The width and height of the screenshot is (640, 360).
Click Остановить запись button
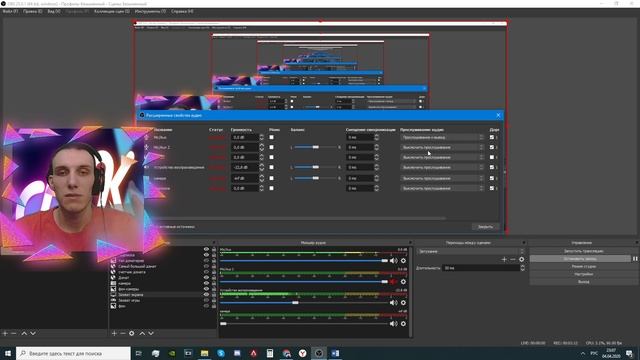tap(580, 259)
